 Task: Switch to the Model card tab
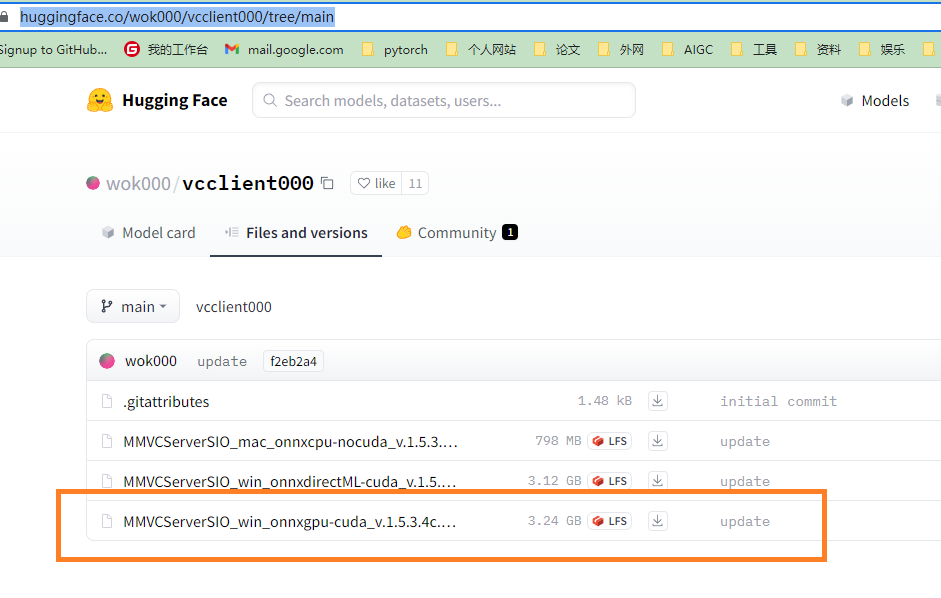click(149, 233)
